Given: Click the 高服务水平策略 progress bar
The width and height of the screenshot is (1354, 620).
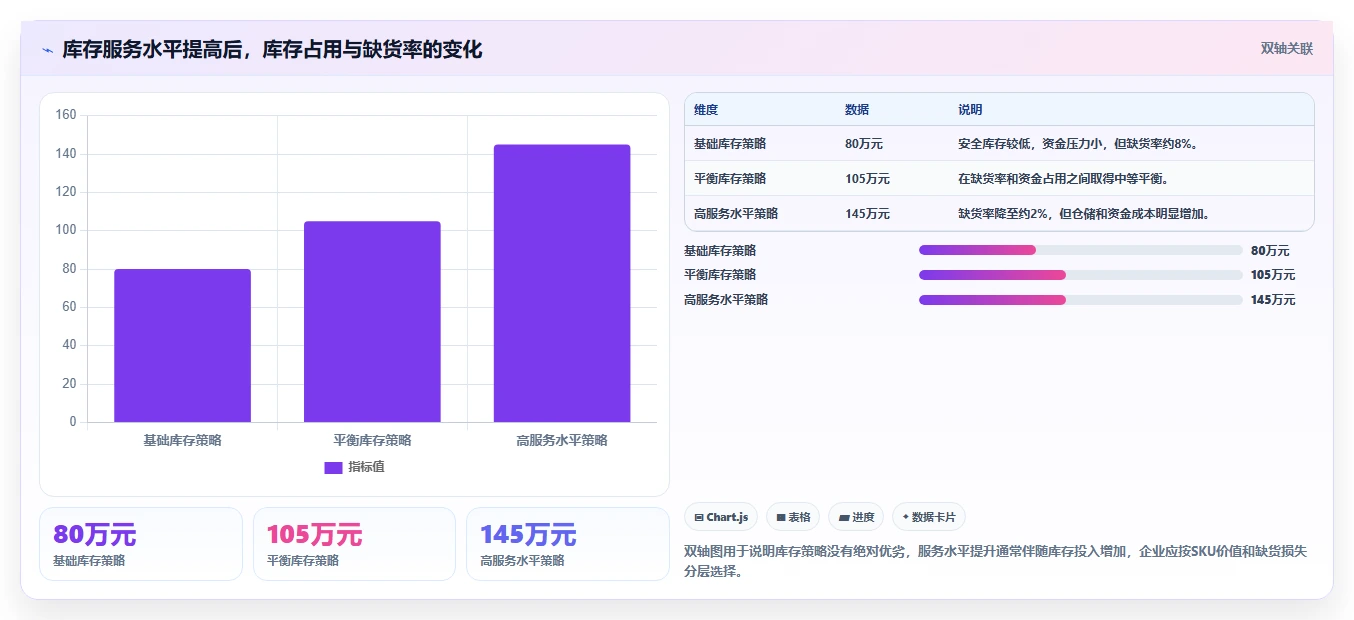Looking at the screenshot, I should pyautogui.click(x=1080, y=300).
